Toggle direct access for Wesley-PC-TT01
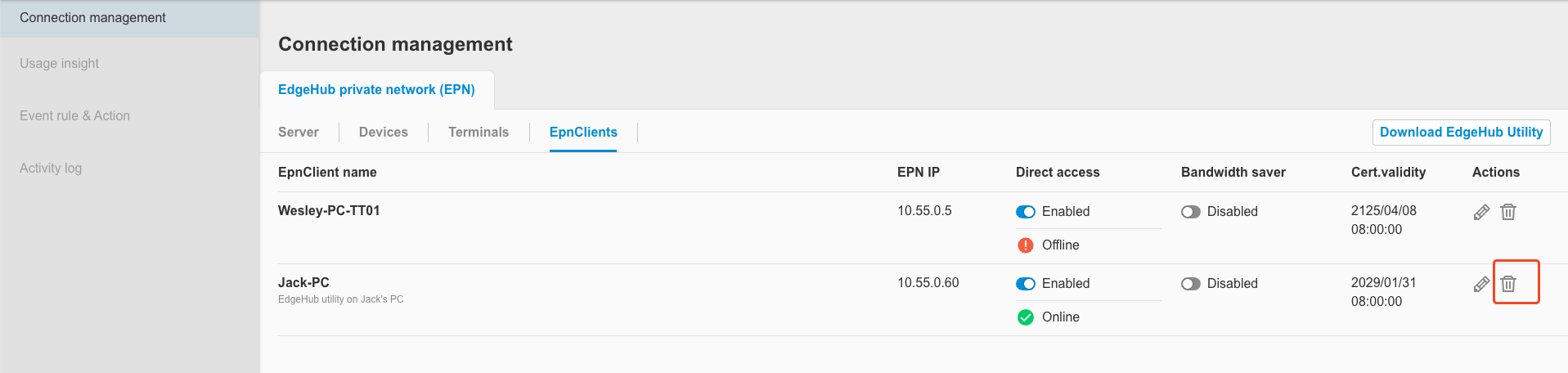The width and height of the screenshot is (1568, 373). coord(1026,212)
